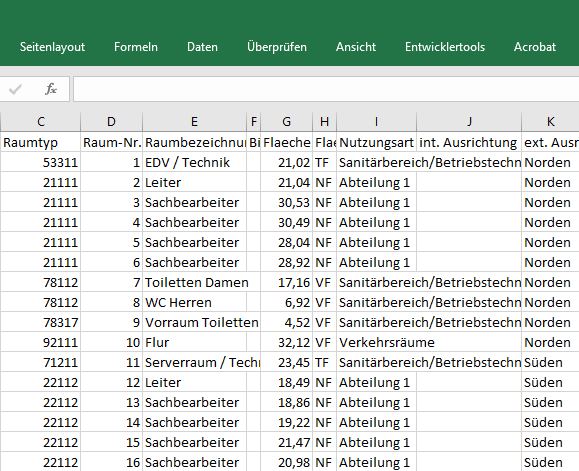
Task: Select the area cell 17,16
Action: click(x=287, y=282)
